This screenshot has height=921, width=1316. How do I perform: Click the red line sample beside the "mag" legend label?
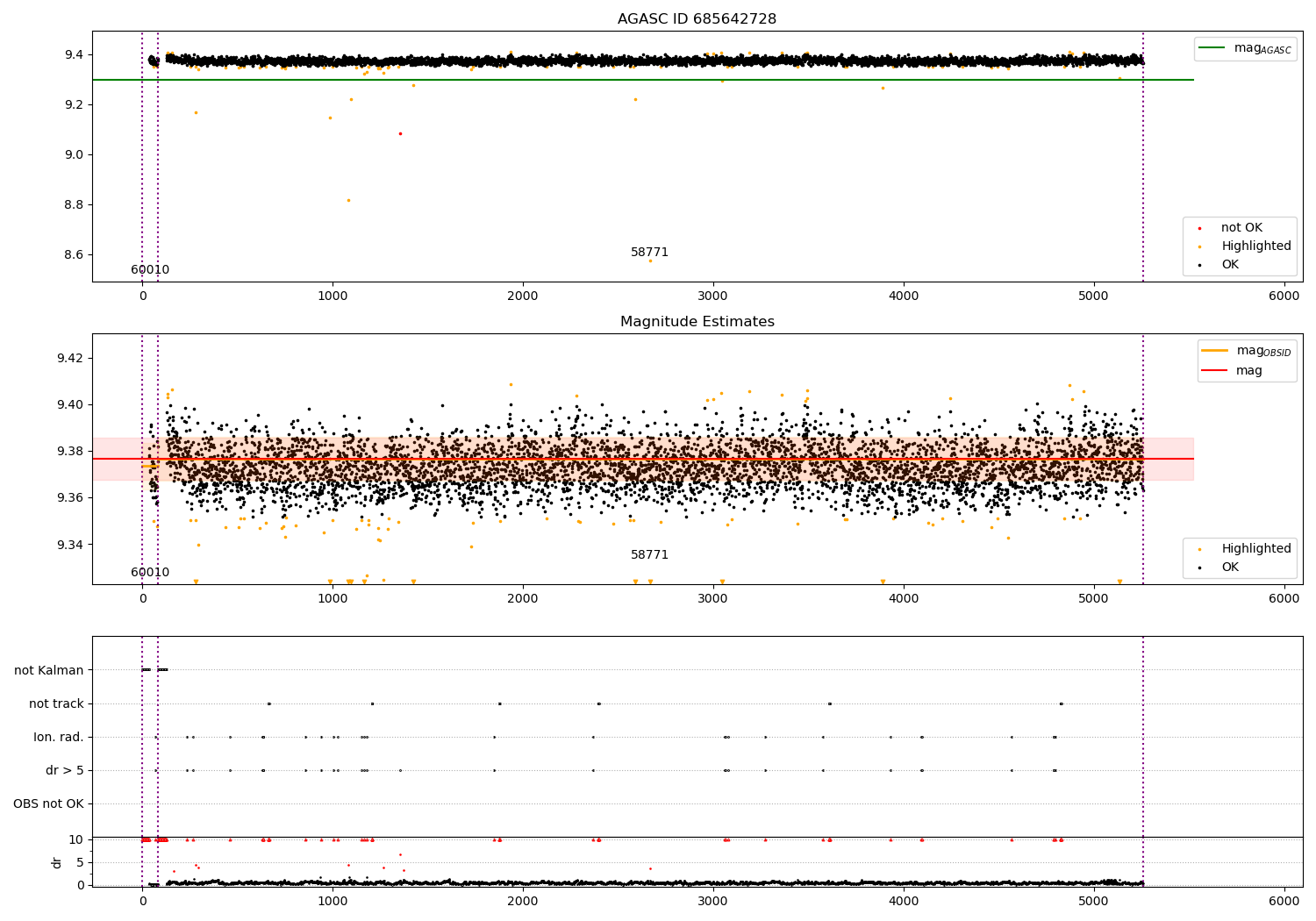tap(1215, 371)
